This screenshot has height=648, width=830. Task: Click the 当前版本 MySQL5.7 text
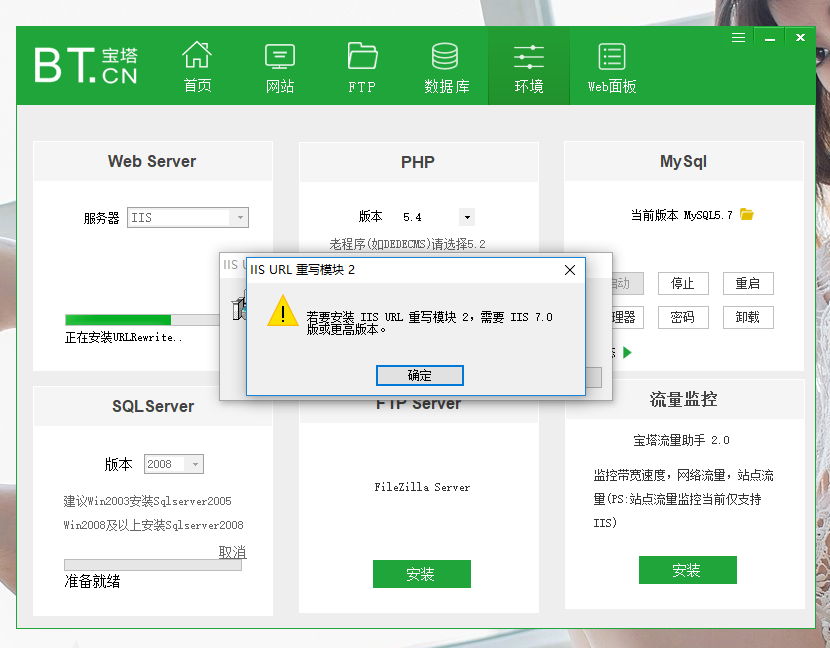pos(681,215)
